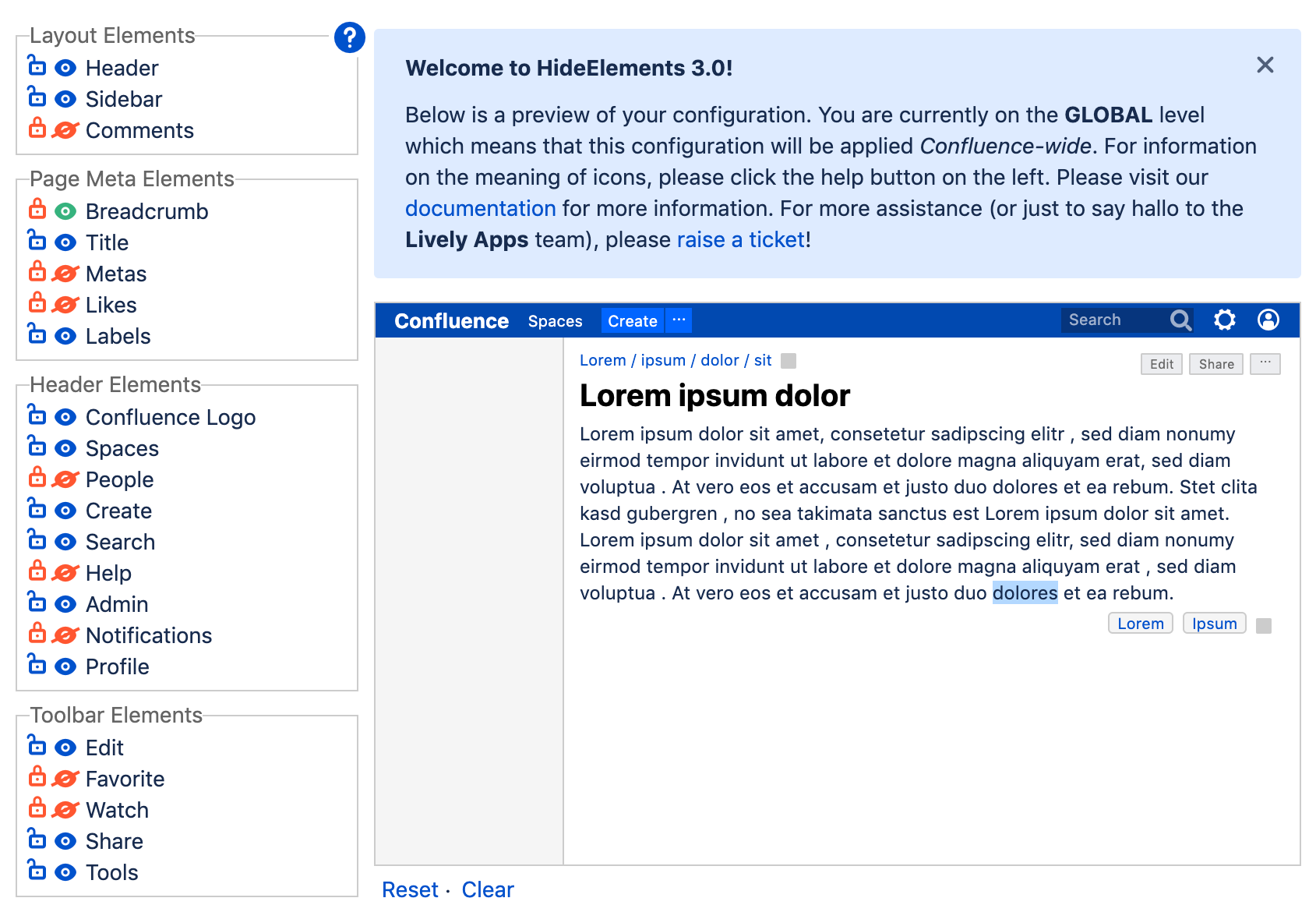This screenshot has height=905, width=1316.
Task: Show Help via its crossed eye icon
Action: click(x=65, y=573)
